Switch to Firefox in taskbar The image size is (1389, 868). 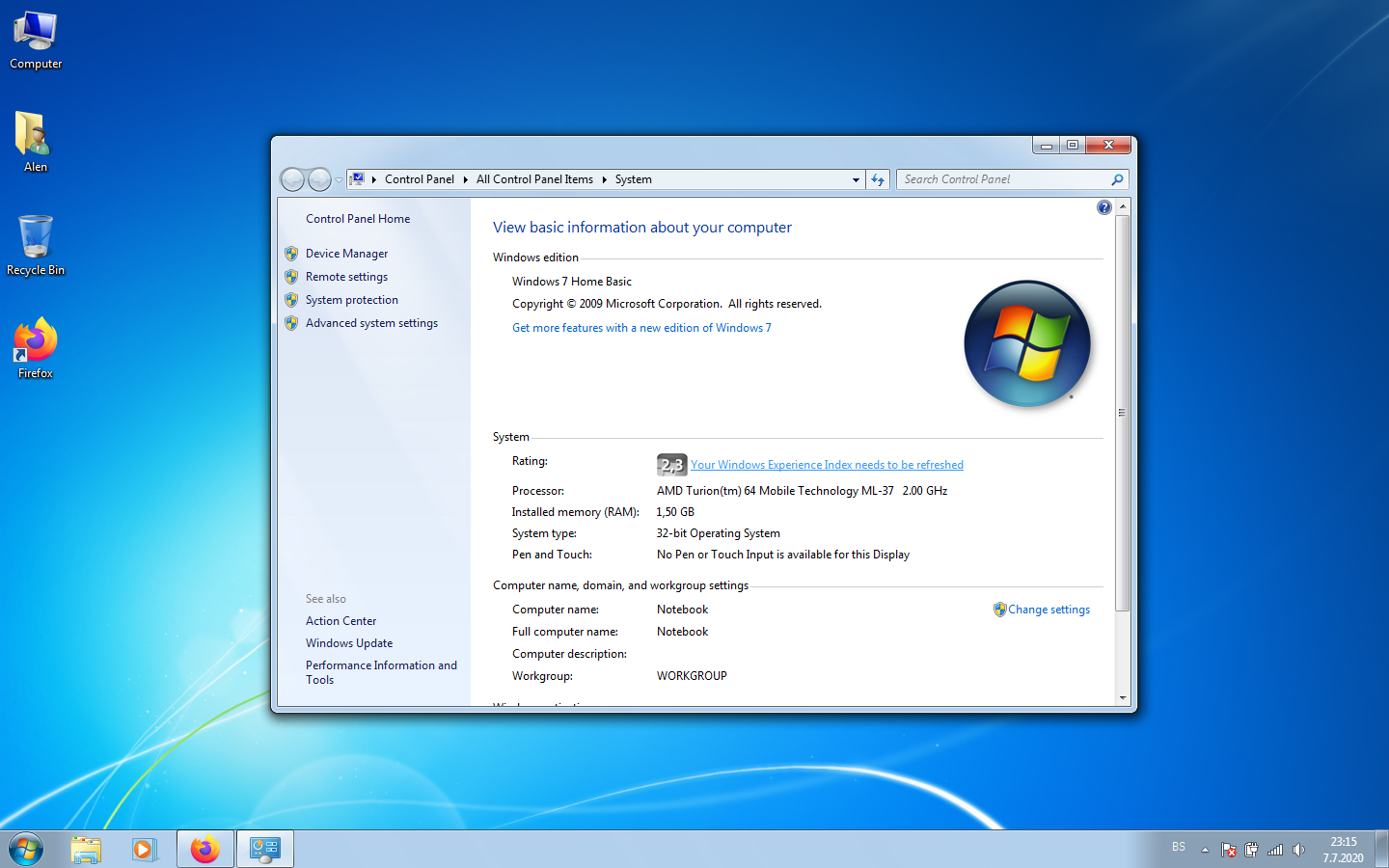(x=204, y=850)
